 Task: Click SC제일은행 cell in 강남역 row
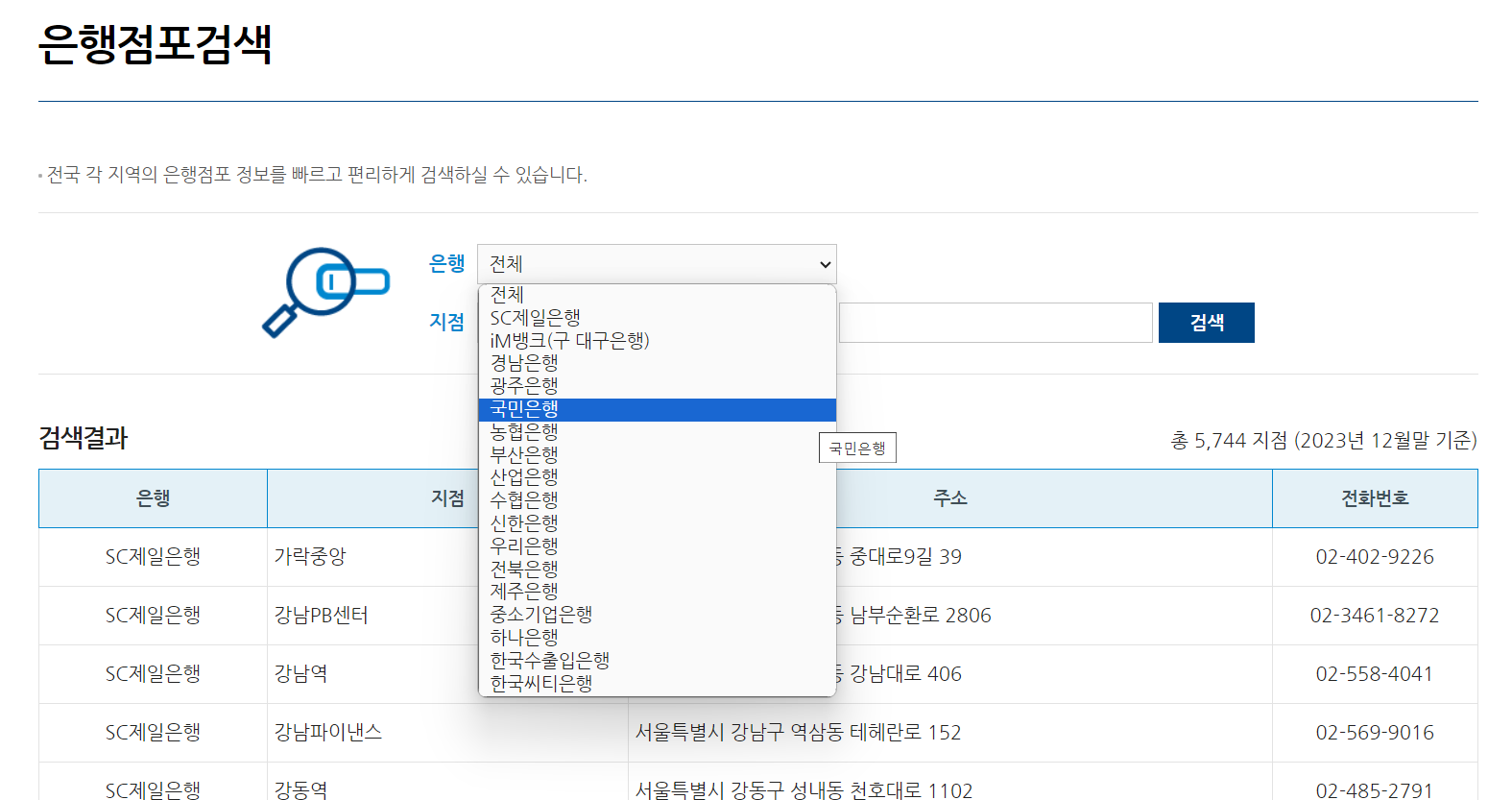click(x=153, y=674)
